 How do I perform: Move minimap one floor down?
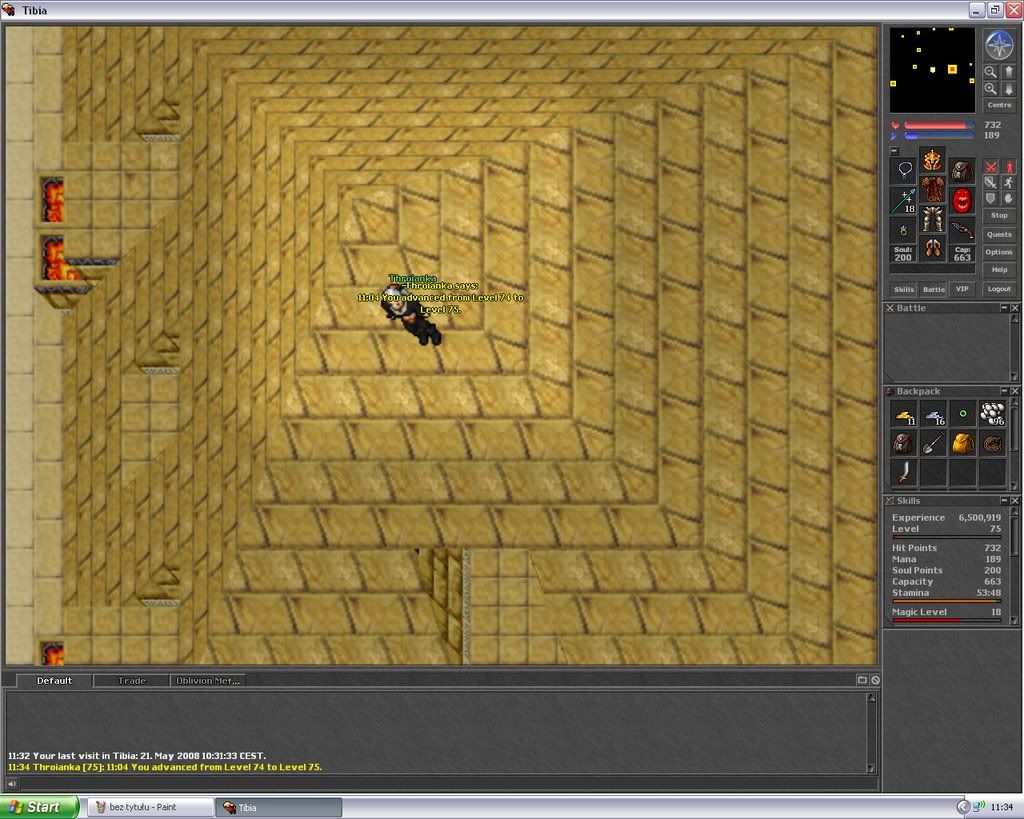1008,88
